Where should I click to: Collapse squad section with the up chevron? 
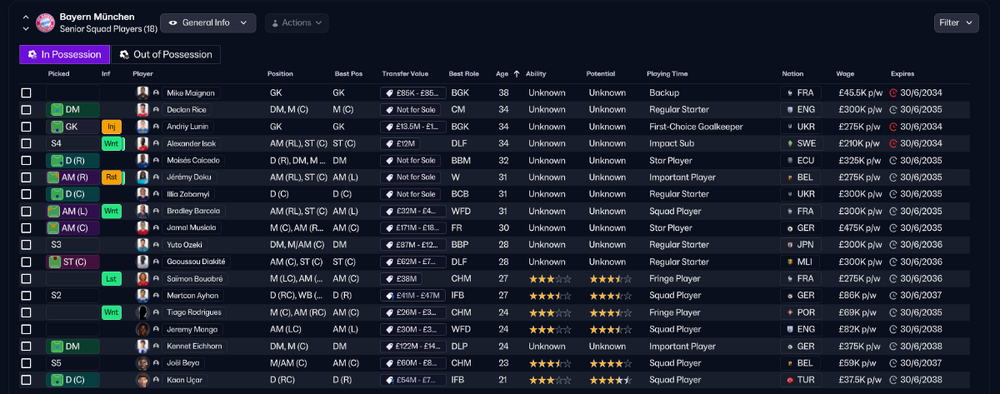click(26, 17)
